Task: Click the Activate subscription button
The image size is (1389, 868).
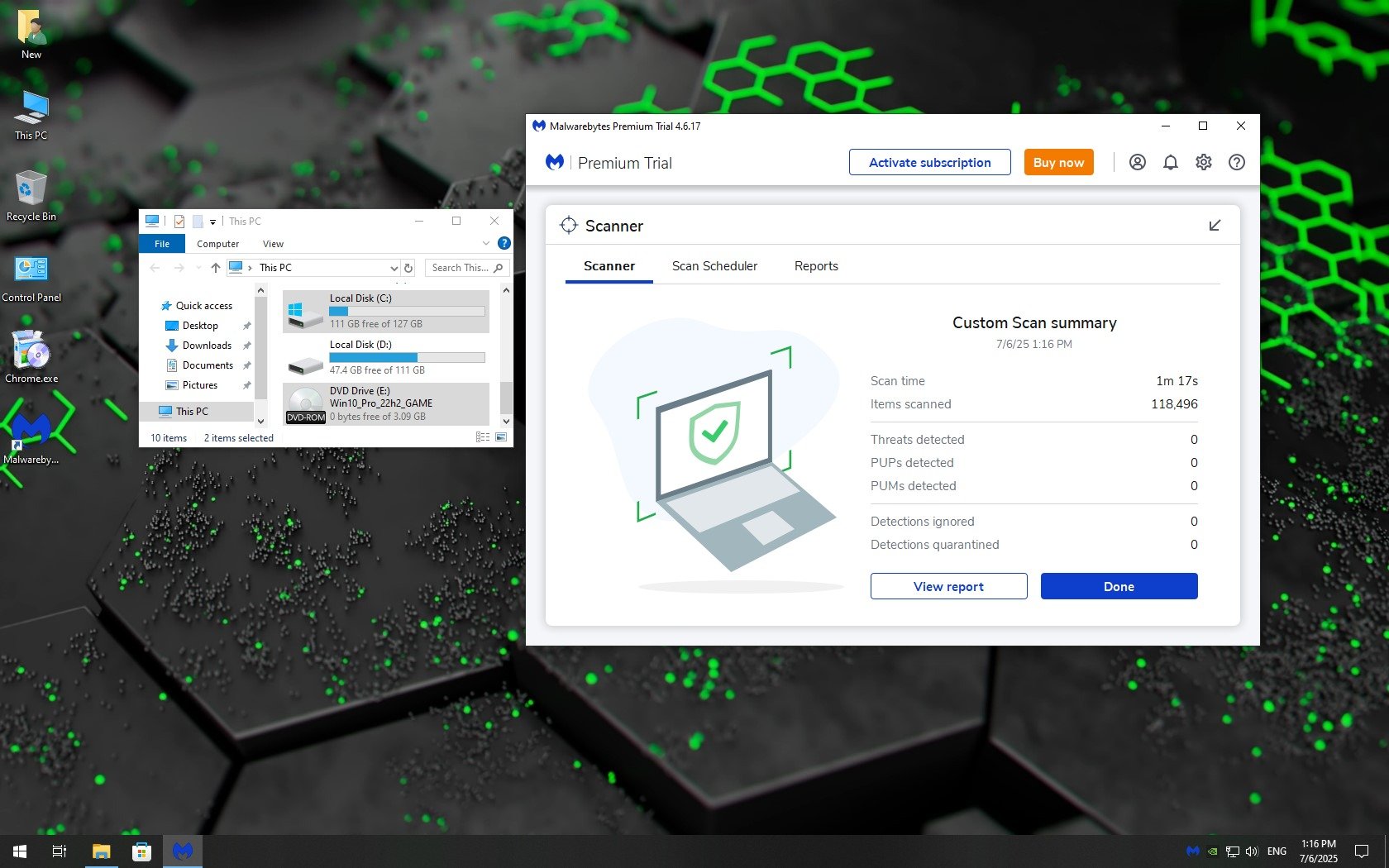Action: (x=930, y=162)
